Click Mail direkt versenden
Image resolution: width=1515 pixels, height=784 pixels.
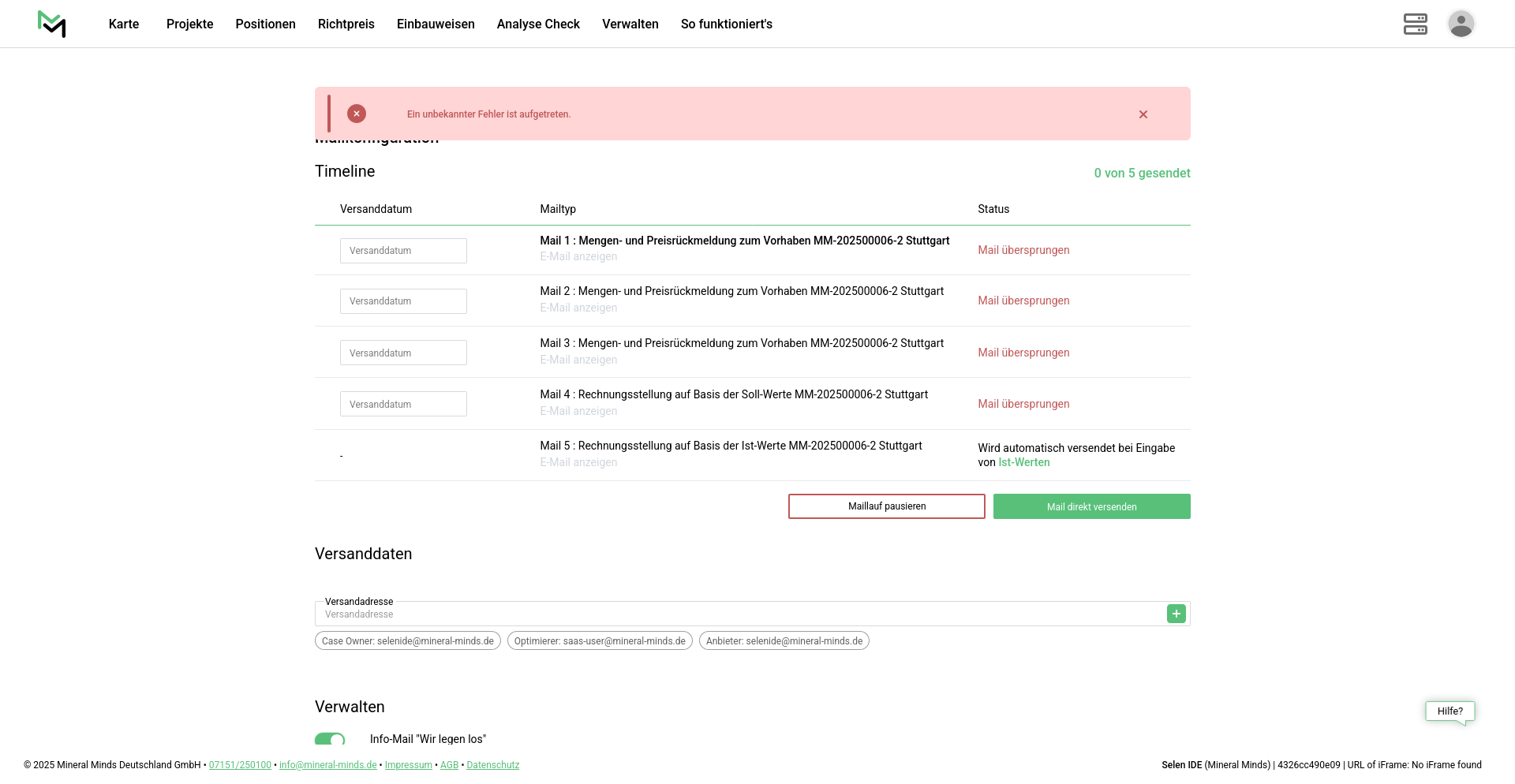coord(1091,506)
